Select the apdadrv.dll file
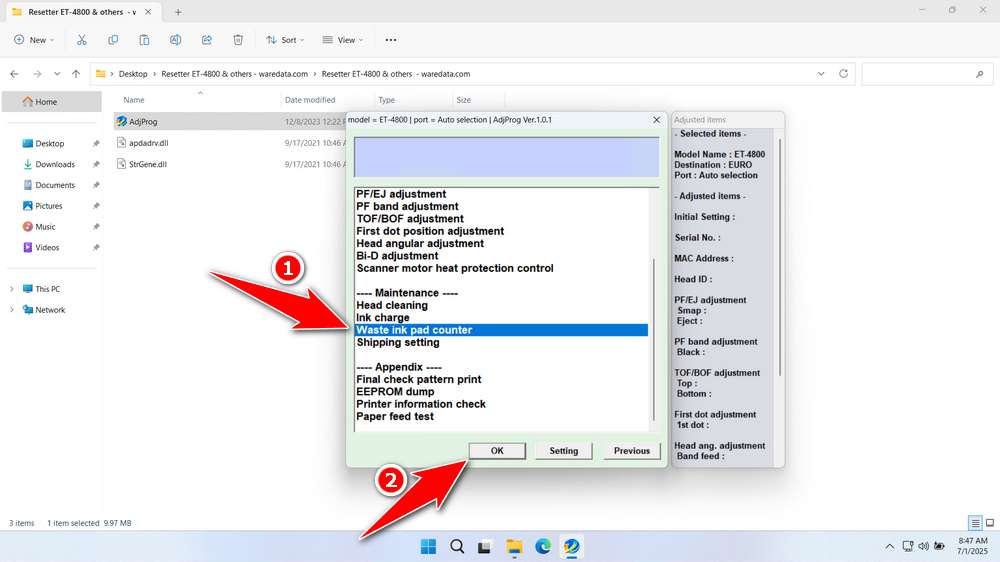This screenshot has width=1000, height=562. pyautogui.click(x=149, y=143)
